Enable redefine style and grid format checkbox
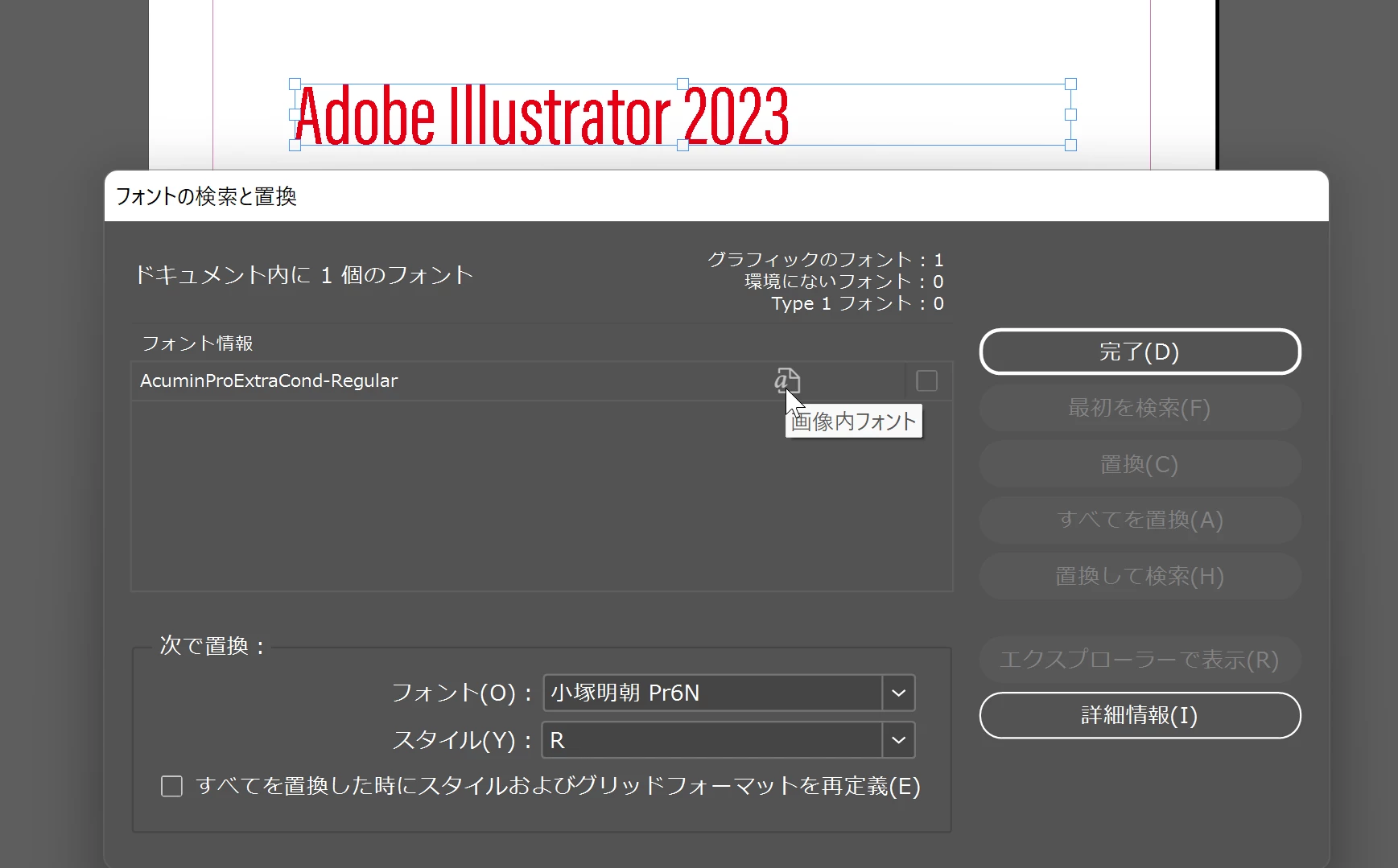Image resolution: width=1398 pixels, height=868 pixels. click(171, 786)
